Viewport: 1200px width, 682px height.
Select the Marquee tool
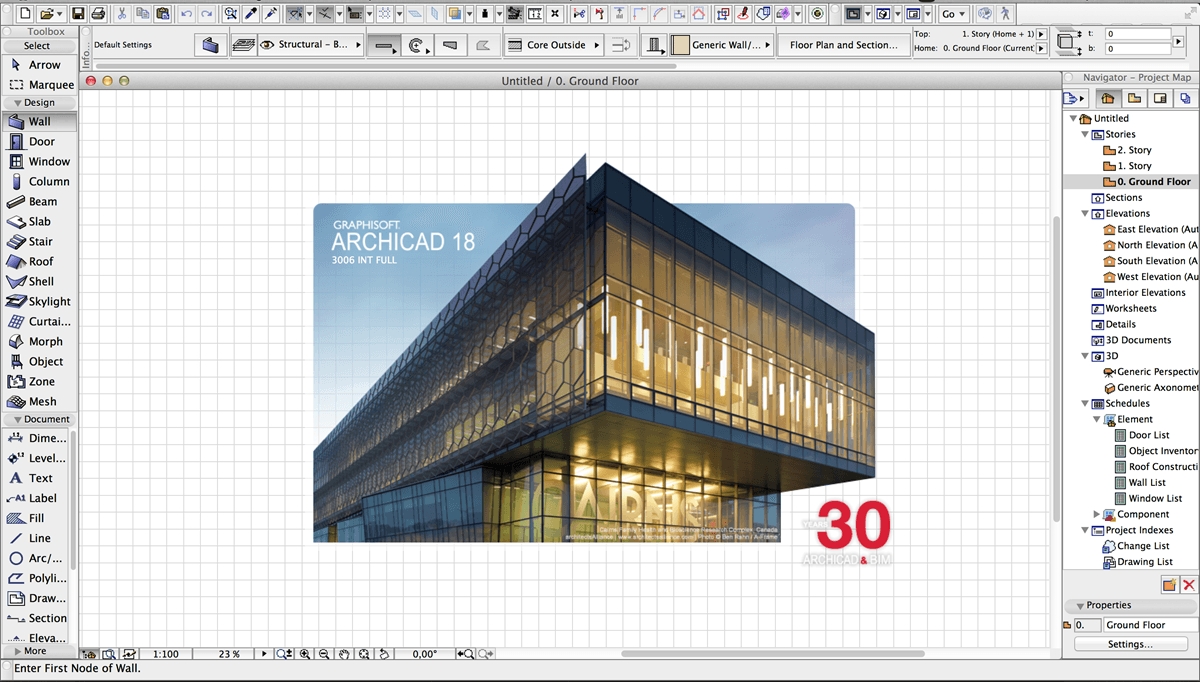(x=38, y=85)
